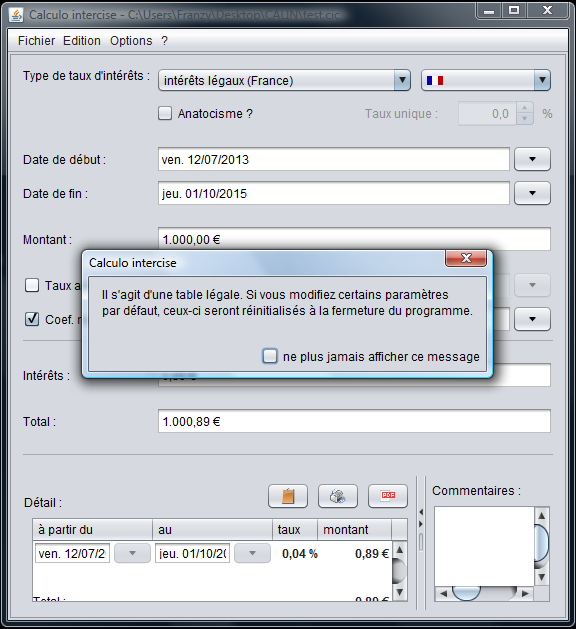The image size is (576, 629).
Task: Uncheck the Coef. checkbox
Action: coord(32,319)
